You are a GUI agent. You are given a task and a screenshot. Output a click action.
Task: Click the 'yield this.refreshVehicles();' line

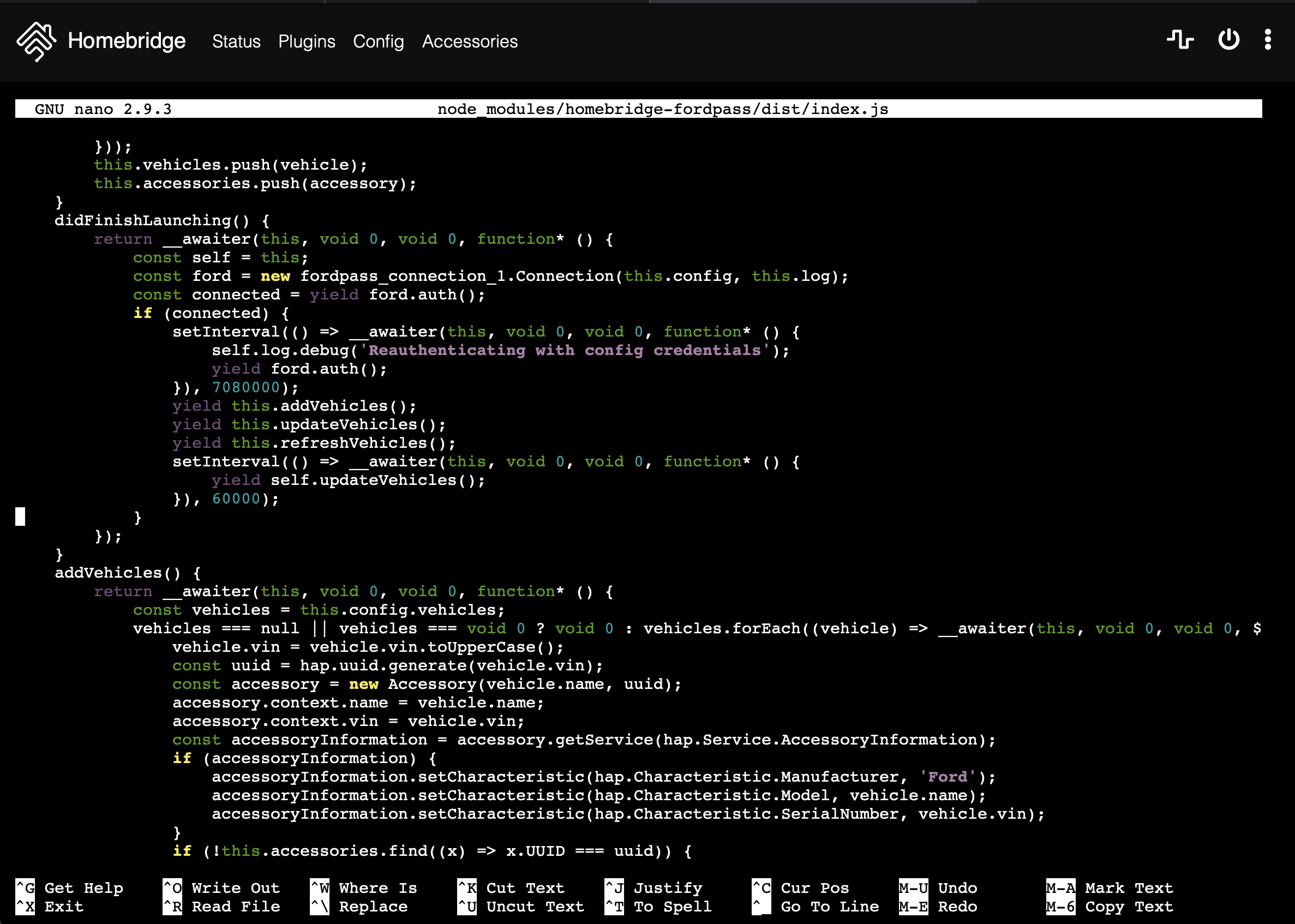[314, 443]
